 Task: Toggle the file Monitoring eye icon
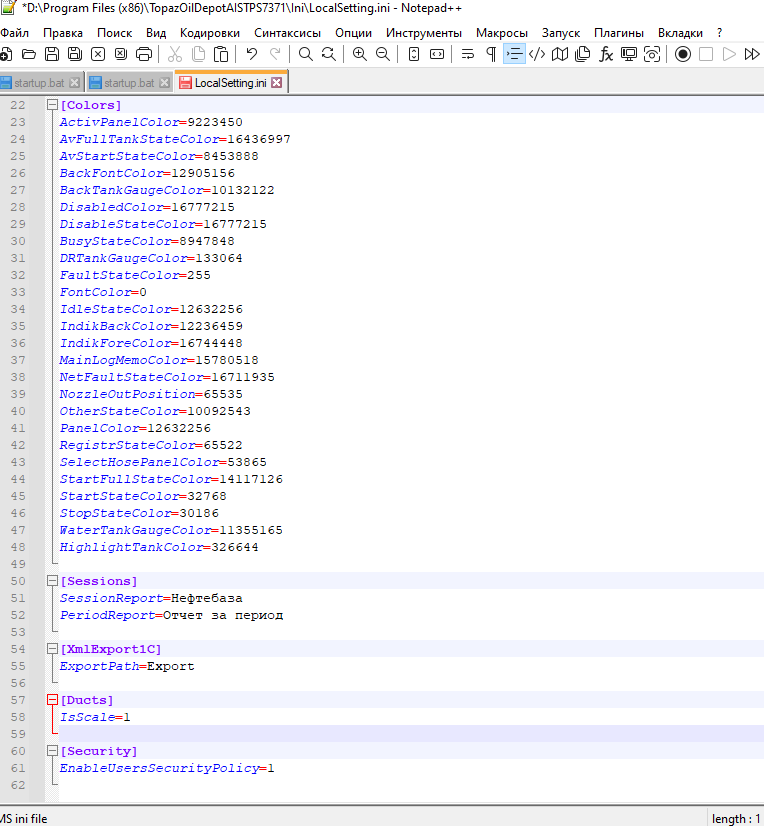coord(652,54)
